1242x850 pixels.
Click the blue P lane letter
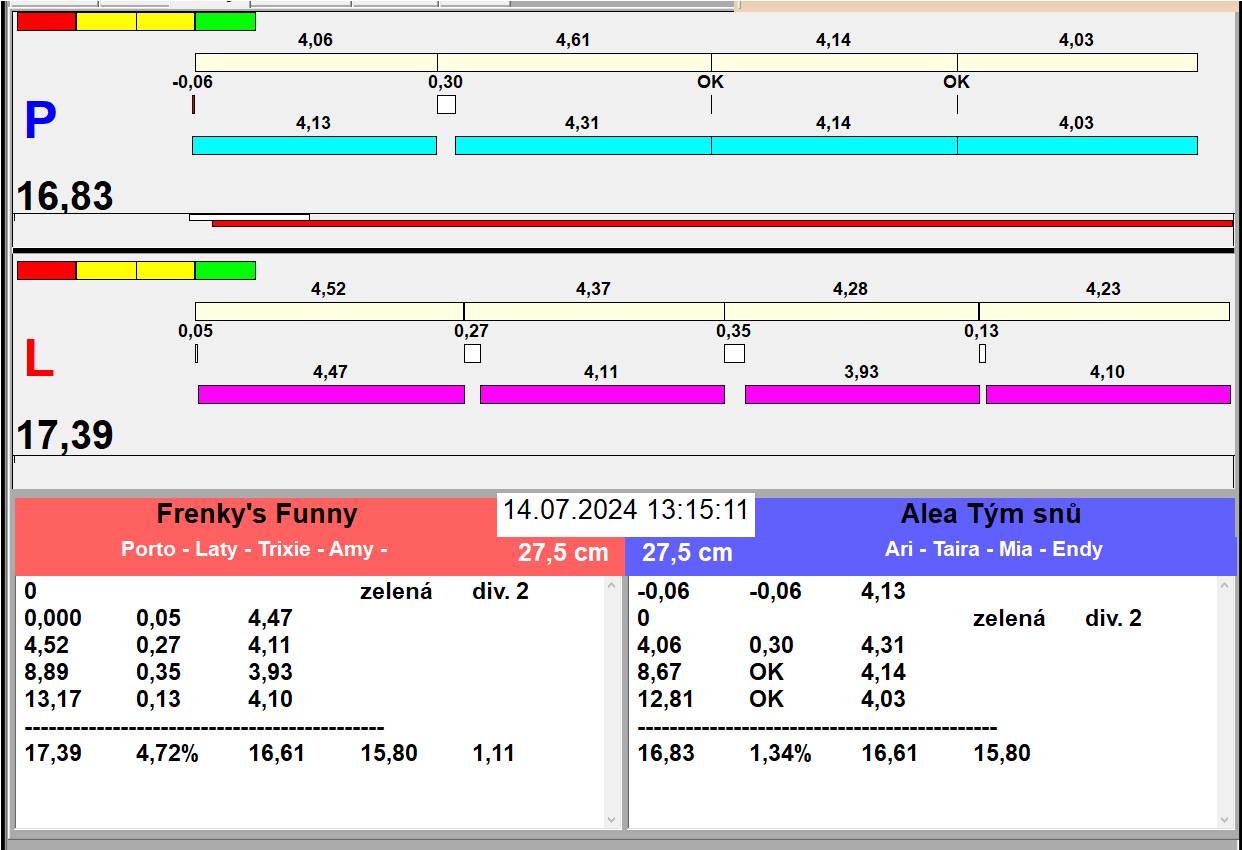pyautogui.click(x=40, y=121)
